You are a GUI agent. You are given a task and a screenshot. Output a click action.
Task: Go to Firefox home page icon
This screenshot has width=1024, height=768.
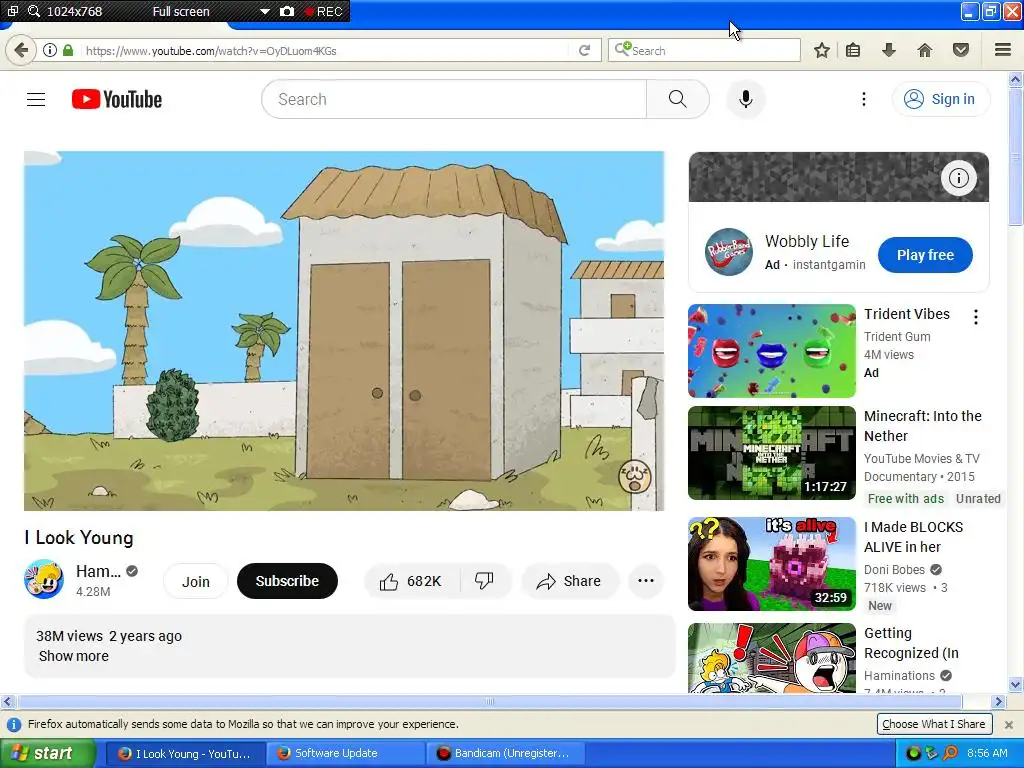pos(925,50)
